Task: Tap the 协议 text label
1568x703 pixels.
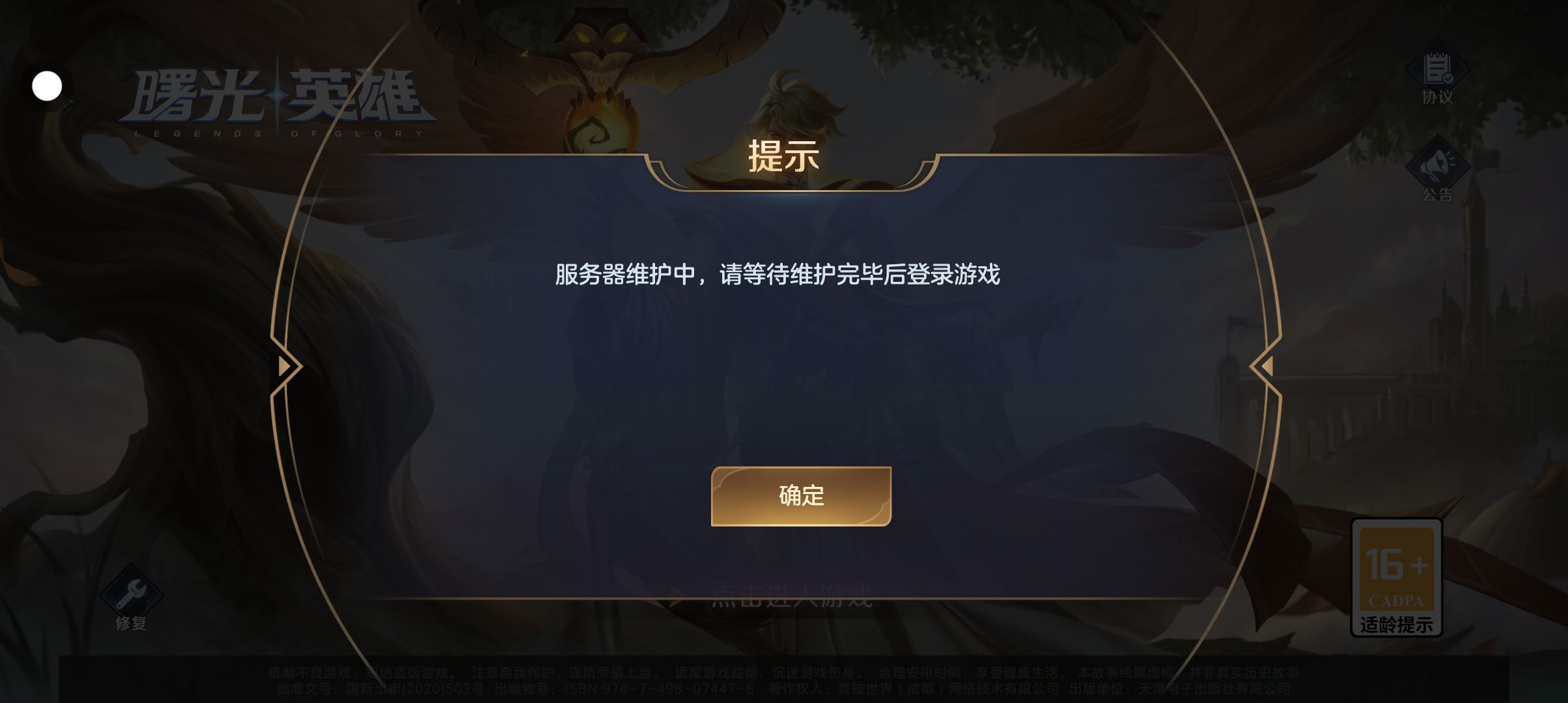Action: (x=1437, y=97)
